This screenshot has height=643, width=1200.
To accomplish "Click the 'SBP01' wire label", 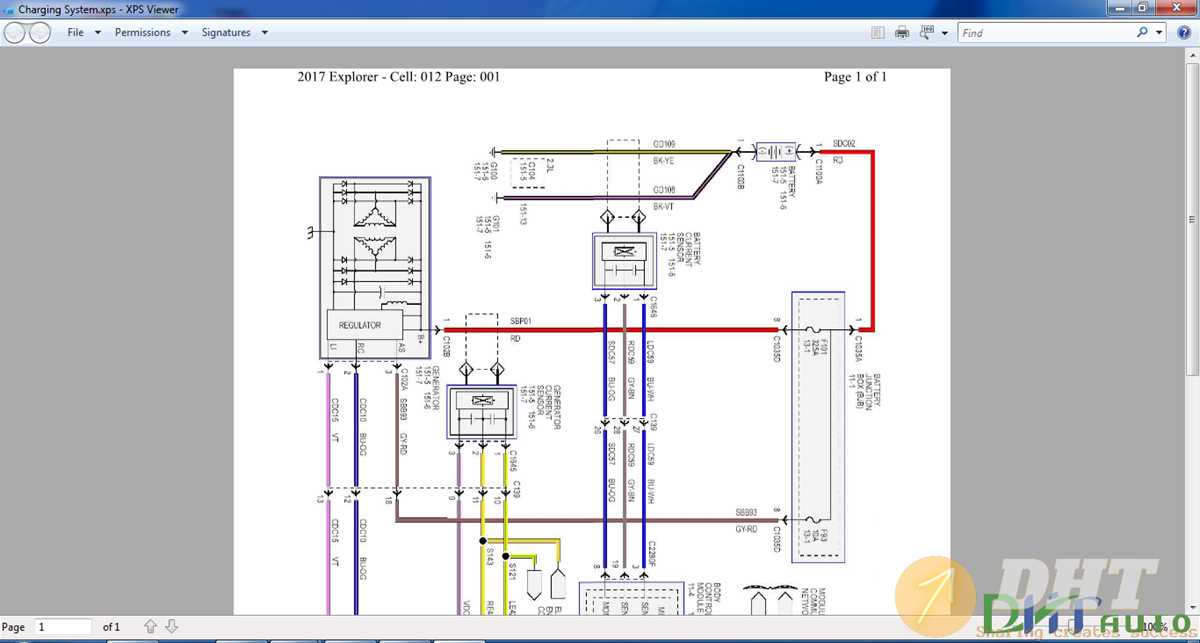I will click(x=521, y=321).
